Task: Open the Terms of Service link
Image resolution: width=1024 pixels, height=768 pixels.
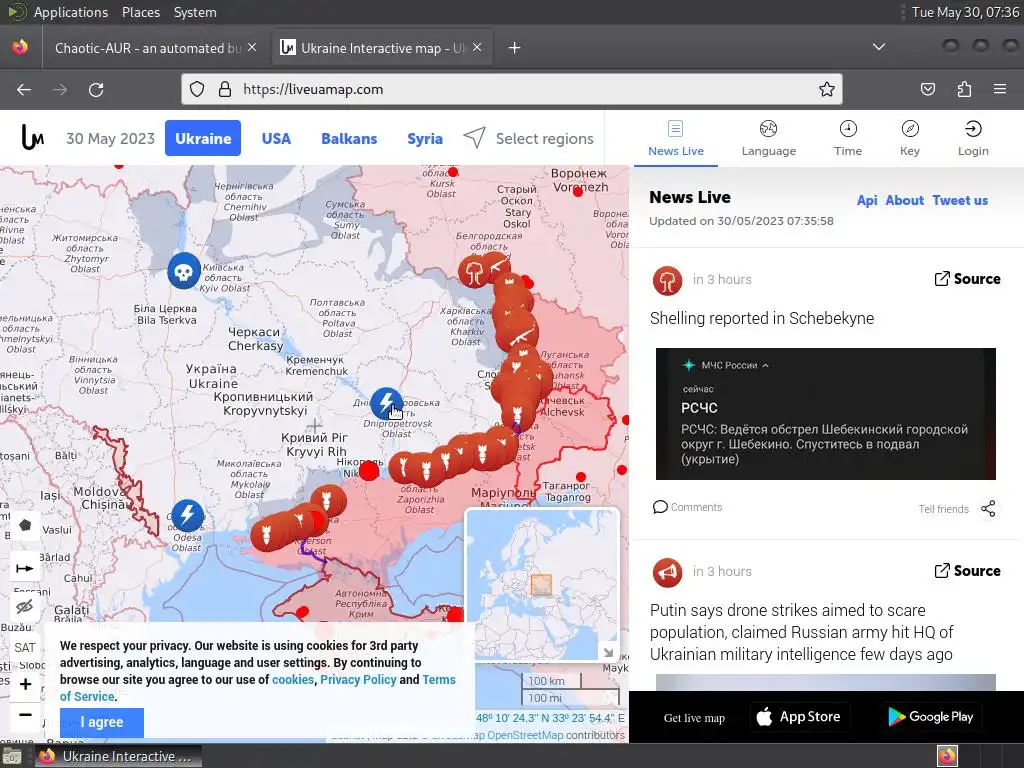Action: (258, 688)
